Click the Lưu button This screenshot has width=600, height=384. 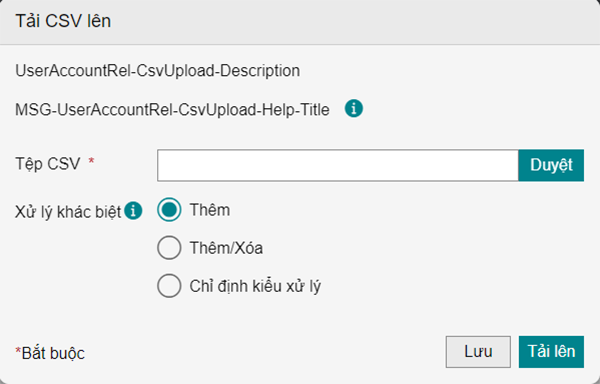click(478, 352)
